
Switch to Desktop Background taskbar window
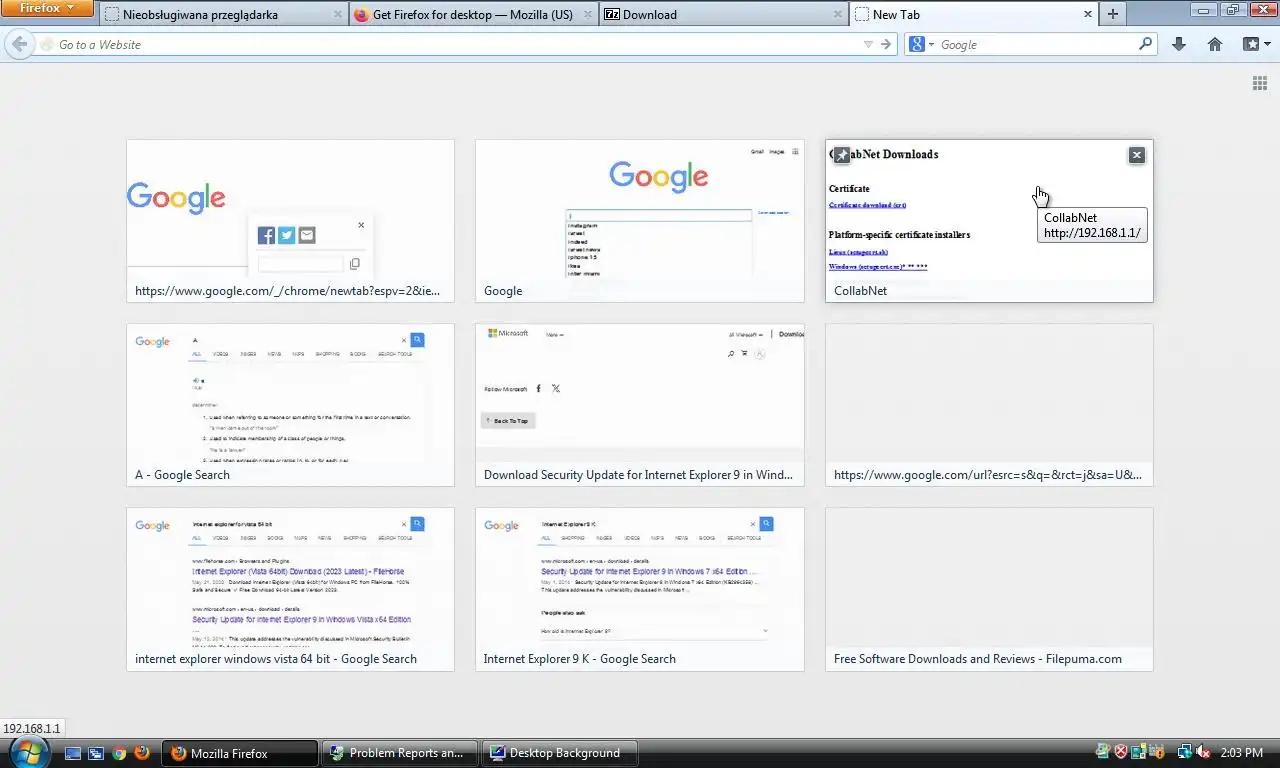(x=560, y=753)
